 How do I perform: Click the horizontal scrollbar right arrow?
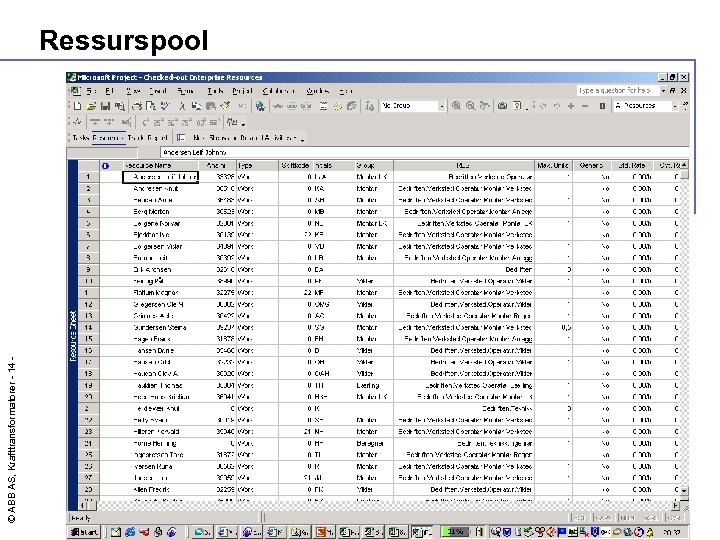click(x=675, y=506)
